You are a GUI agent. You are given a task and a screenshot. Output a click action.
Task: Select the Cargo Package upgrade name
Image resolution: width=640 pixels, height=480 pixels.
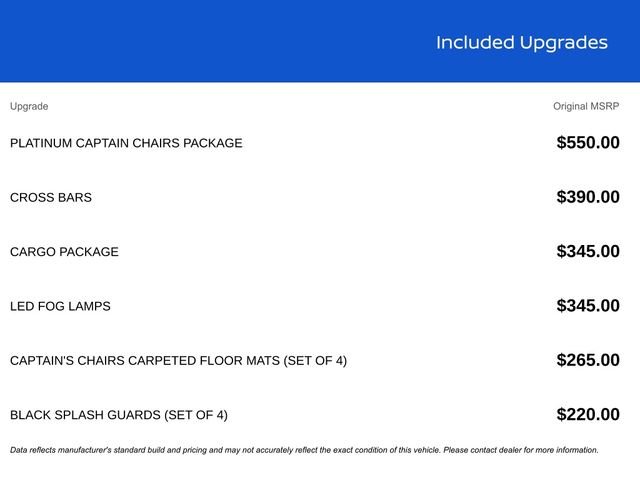[64, 252]
